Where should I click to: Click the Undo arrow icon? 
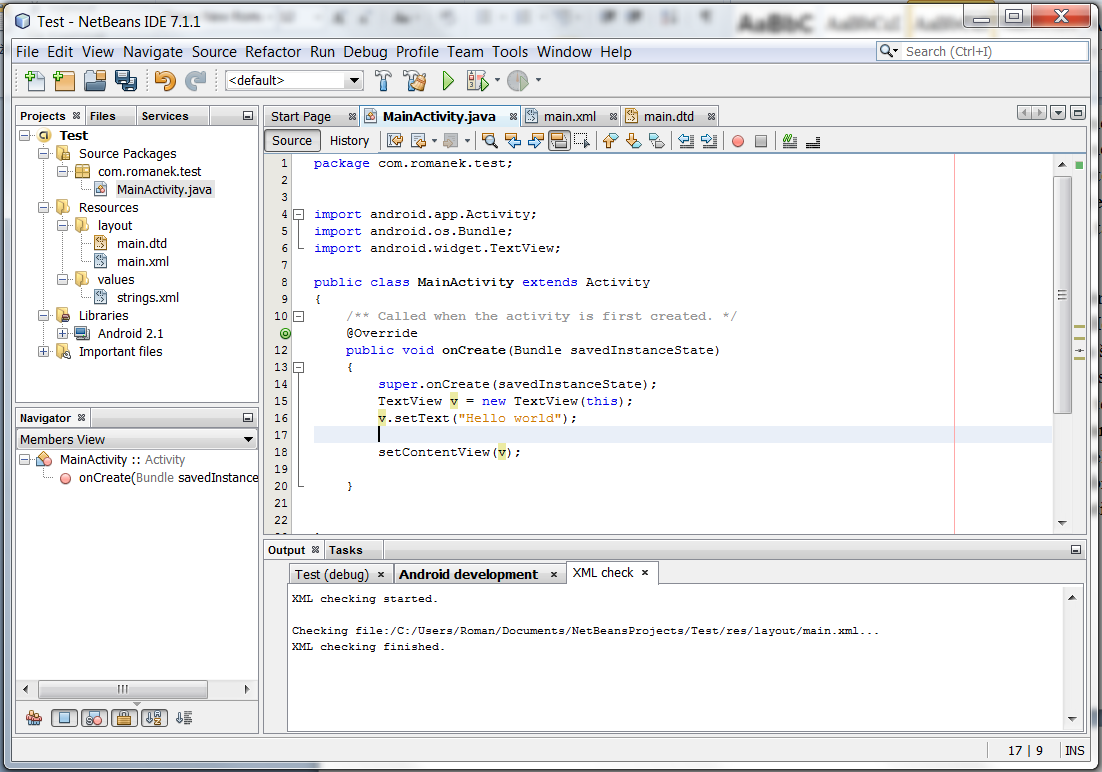(x=164, y=81)
